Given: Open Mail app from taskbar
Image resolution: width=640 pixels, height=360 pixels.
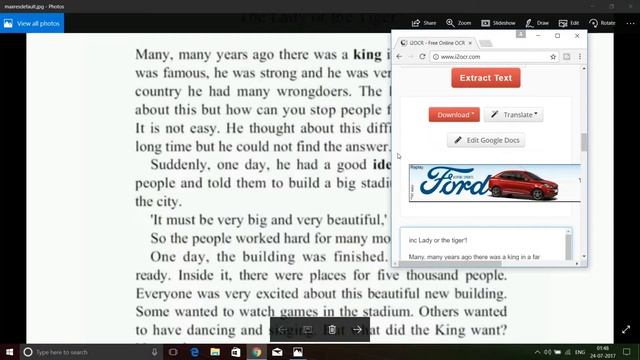Looking at the screenshot, I should [277, 352].
